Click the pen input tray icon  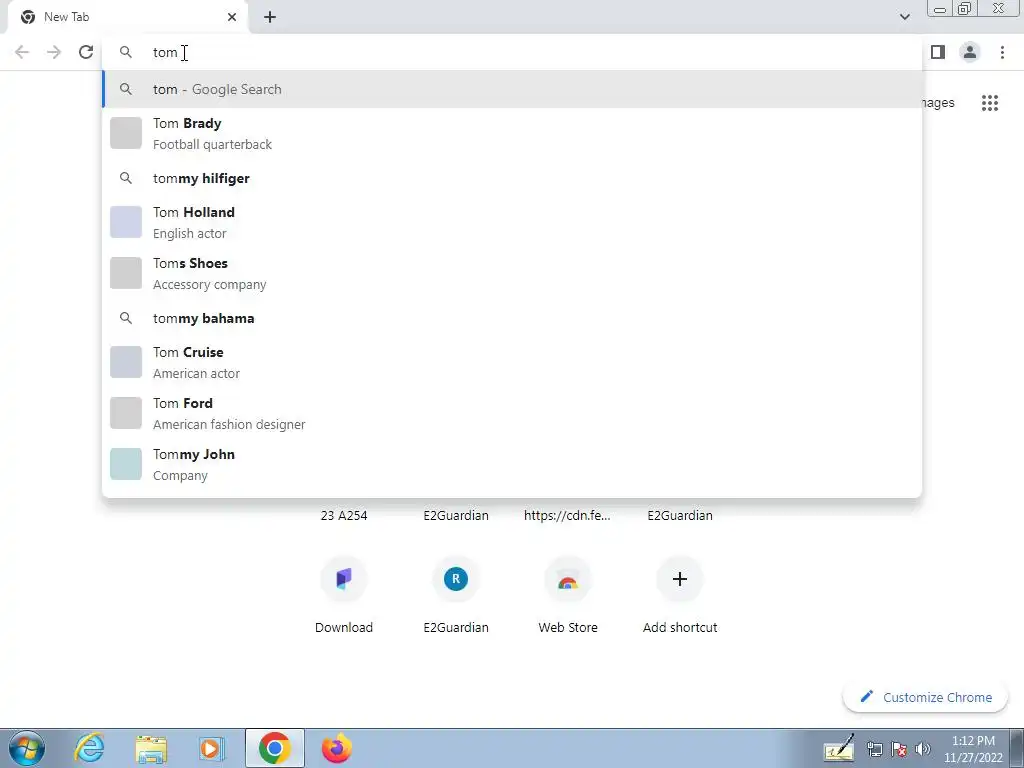click(x=839, y=748)
